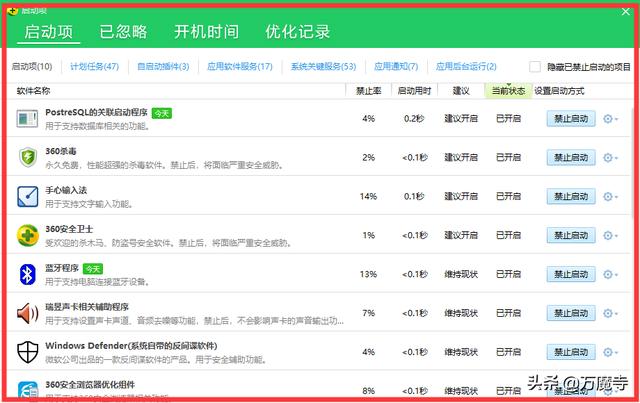Select the 360杀毒 name text
640x403 pixels.
click(x=61, y=151)
